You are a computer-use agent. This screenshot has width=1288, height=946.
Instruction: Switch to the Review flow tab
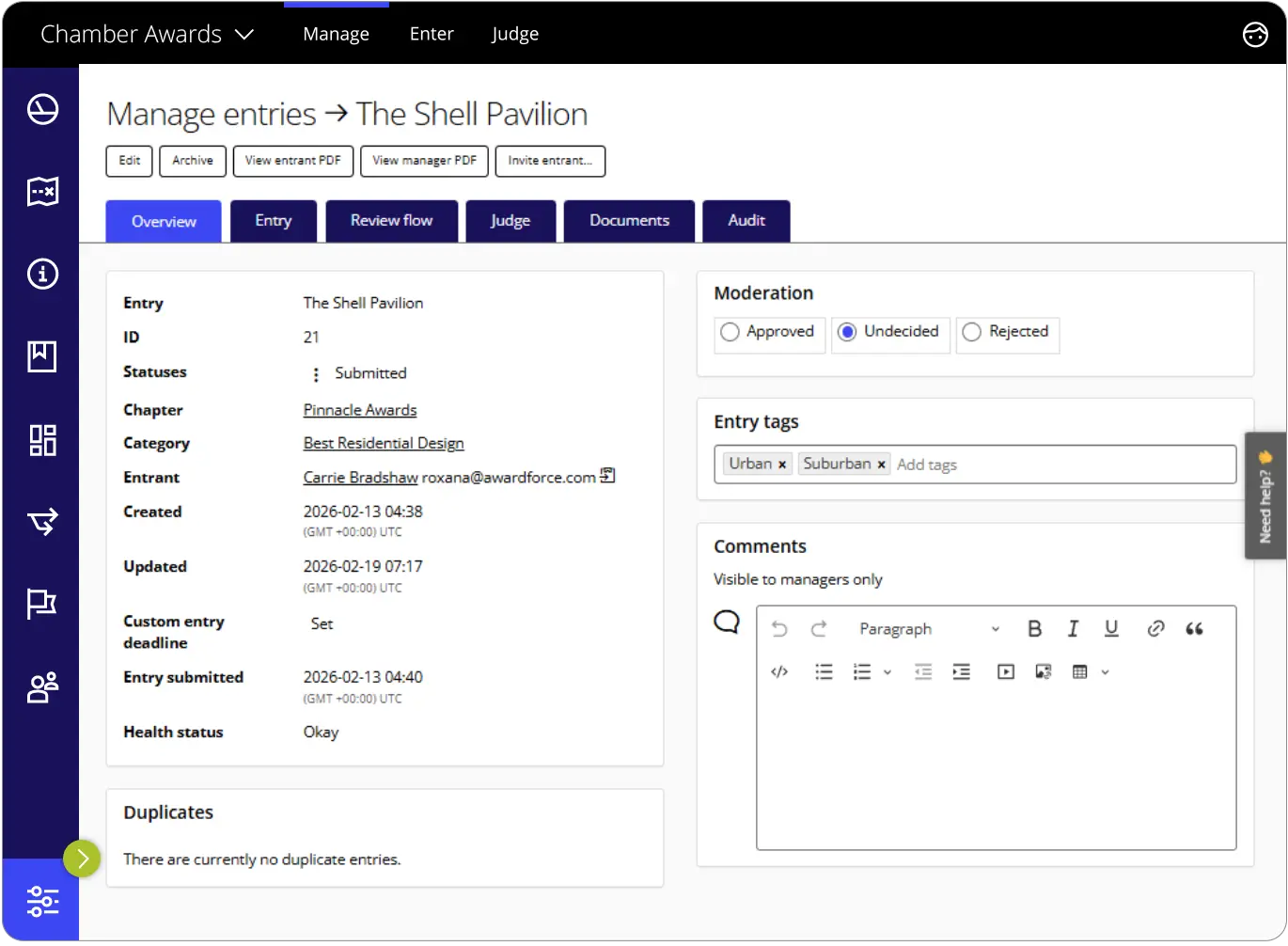tap(391, 220)
